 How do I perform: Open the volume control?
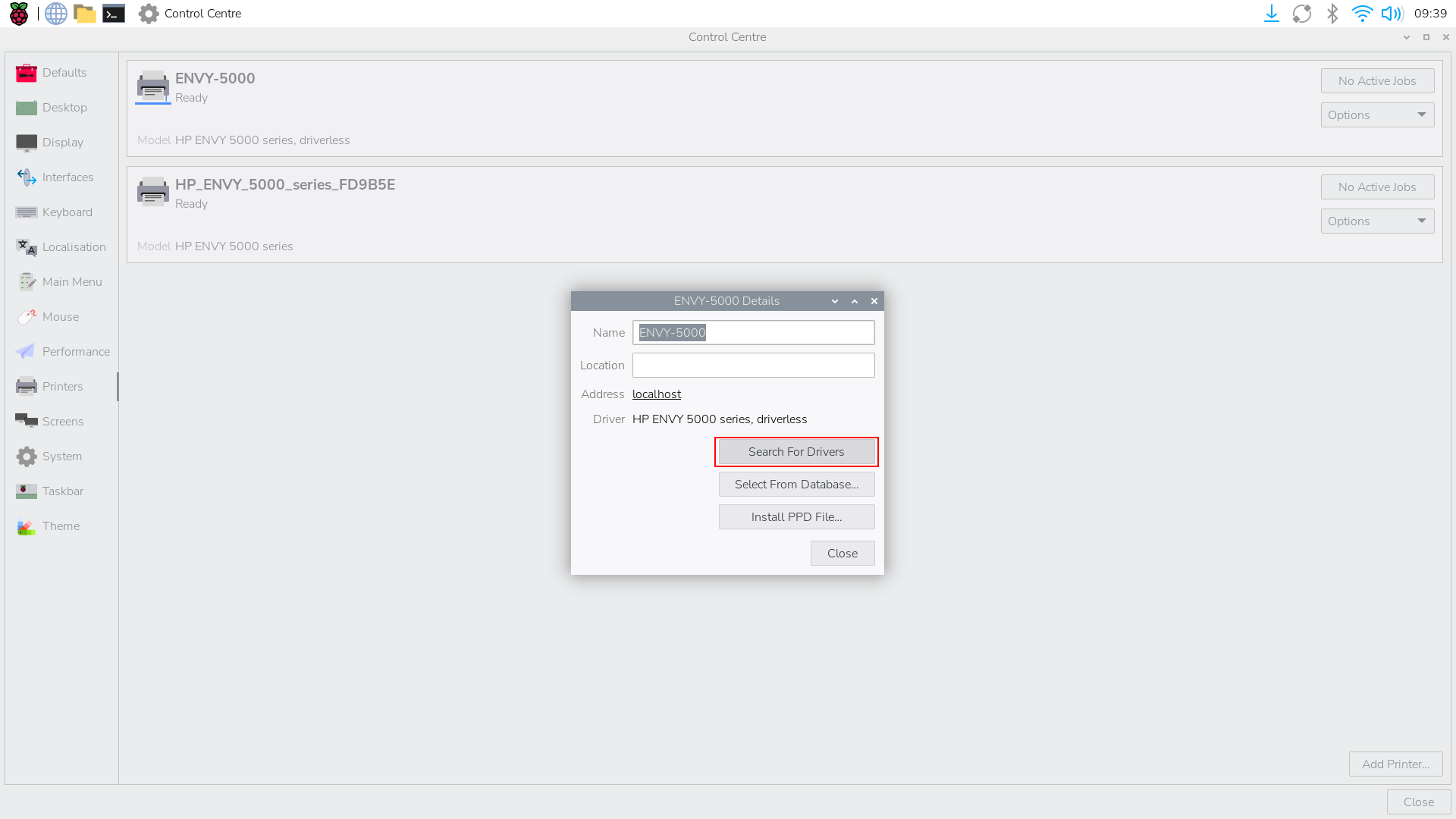1392,14
